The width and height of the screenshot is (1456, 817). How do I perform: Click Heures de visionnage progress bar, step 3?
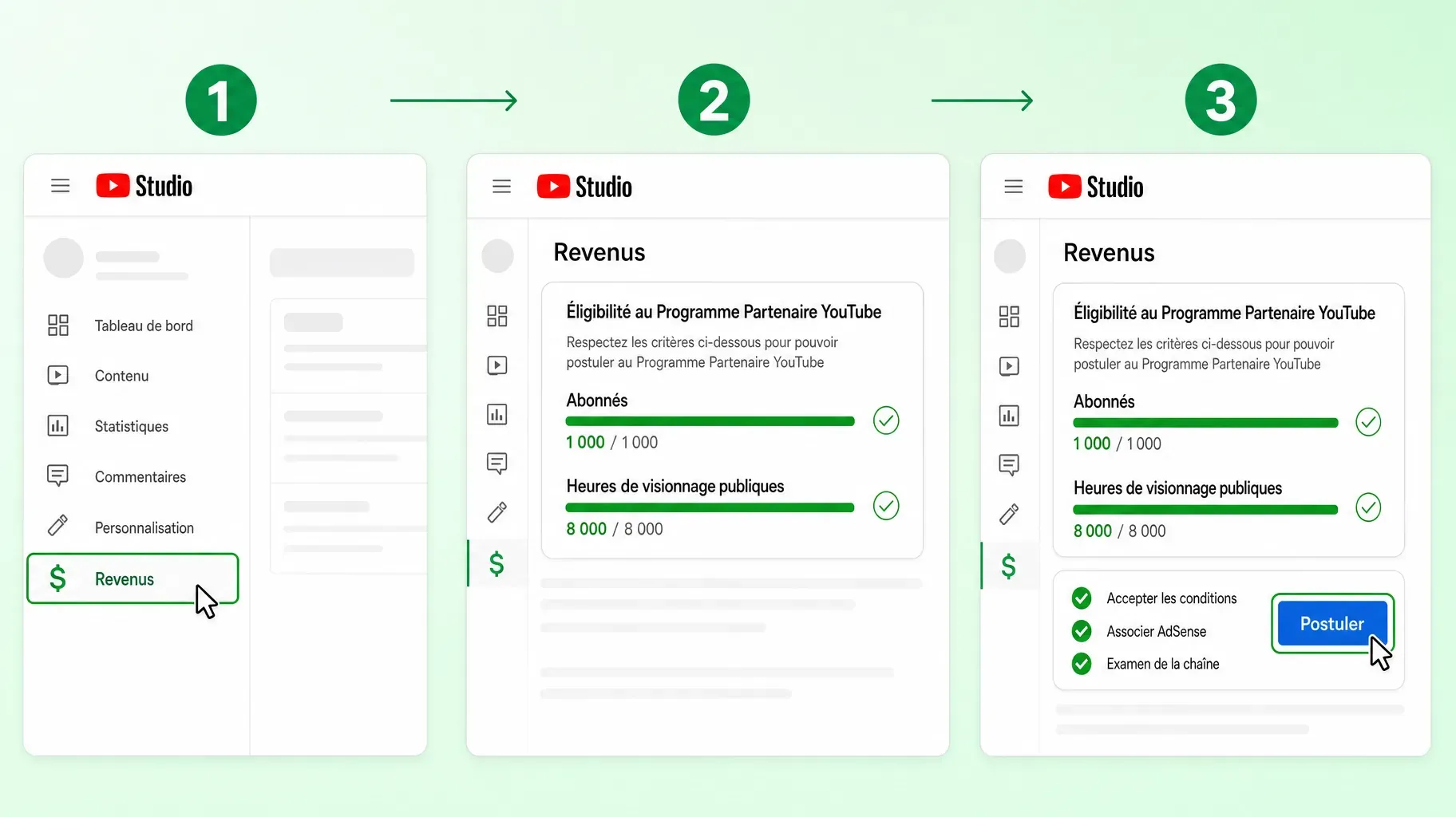coord(1205,510)
